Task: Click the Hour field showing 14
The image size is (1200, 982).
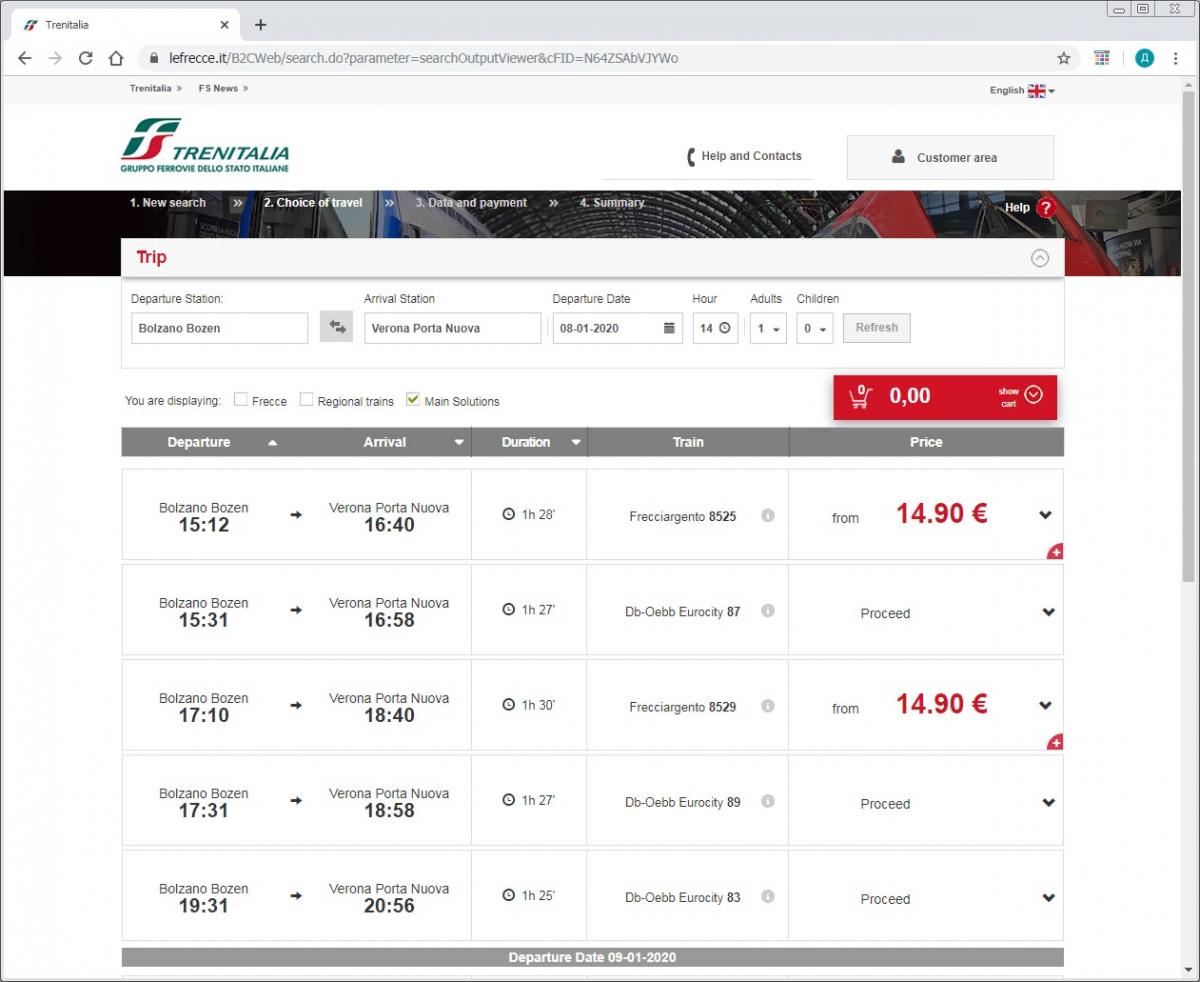Action: tap(715, 328)
